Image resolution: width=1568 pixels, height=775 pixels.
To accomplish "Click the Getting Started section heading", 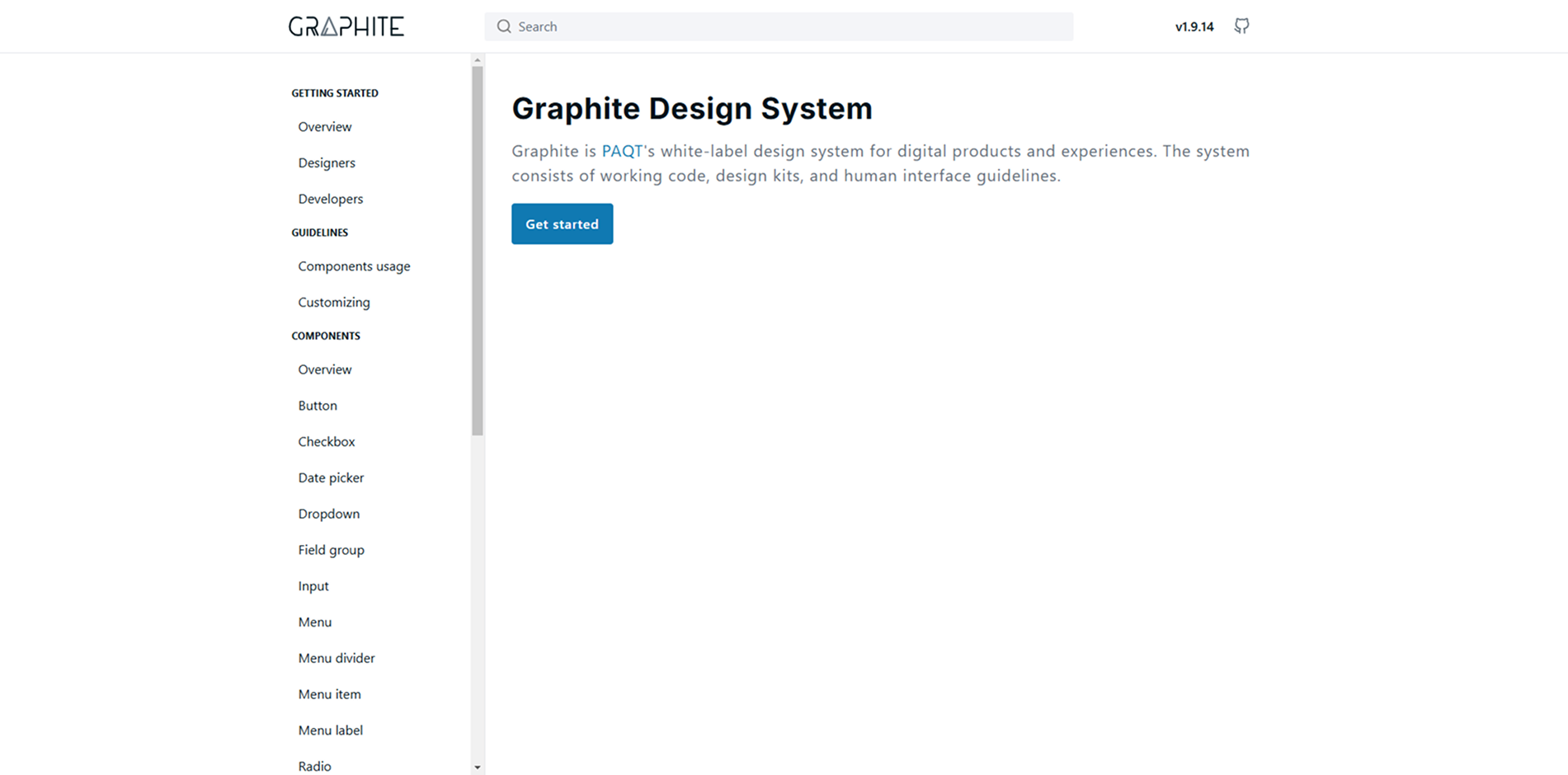I will (335, 93).
